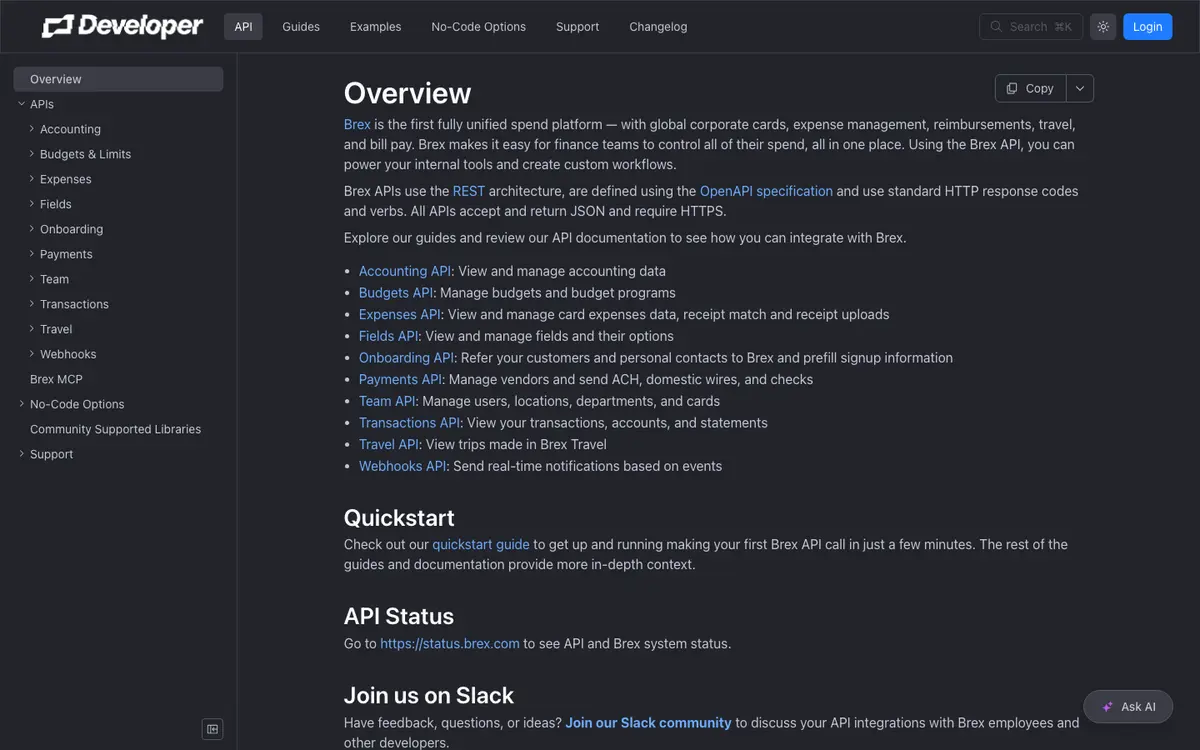Viewport: 1200px width, 750px height.
Task: Open the Payments API link
Action: coord(400,379)
